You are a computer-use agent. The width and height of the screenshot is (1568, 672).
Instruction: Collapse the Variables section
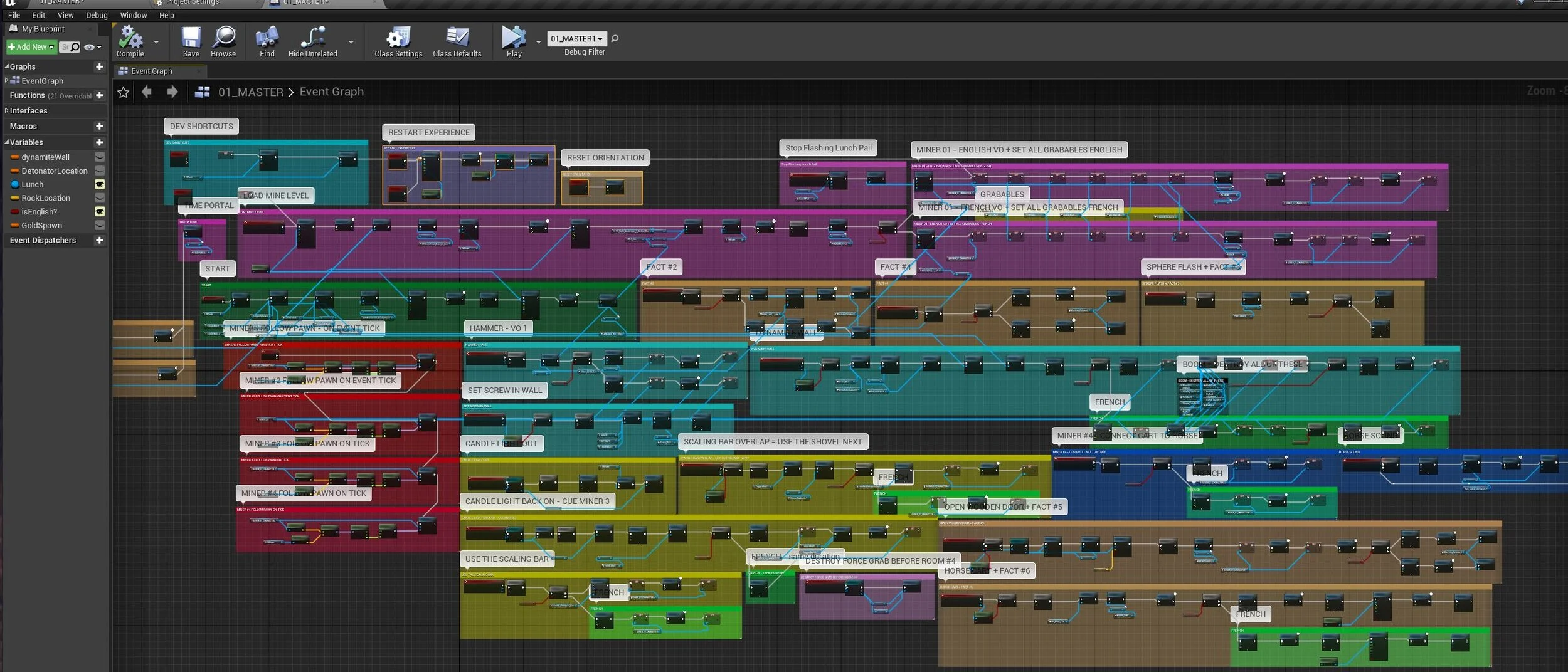coord(6,142)
